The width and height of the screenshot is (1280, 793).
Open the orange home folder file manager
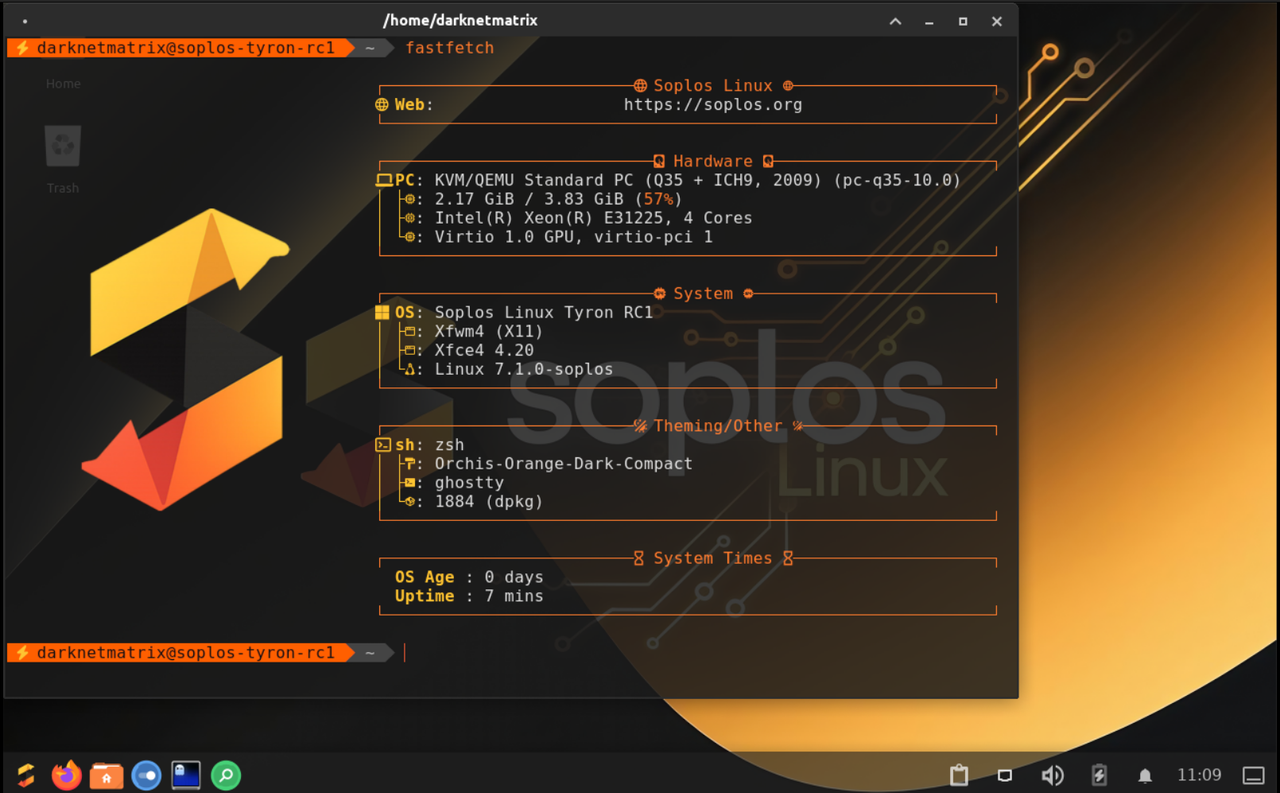(106, 775)
